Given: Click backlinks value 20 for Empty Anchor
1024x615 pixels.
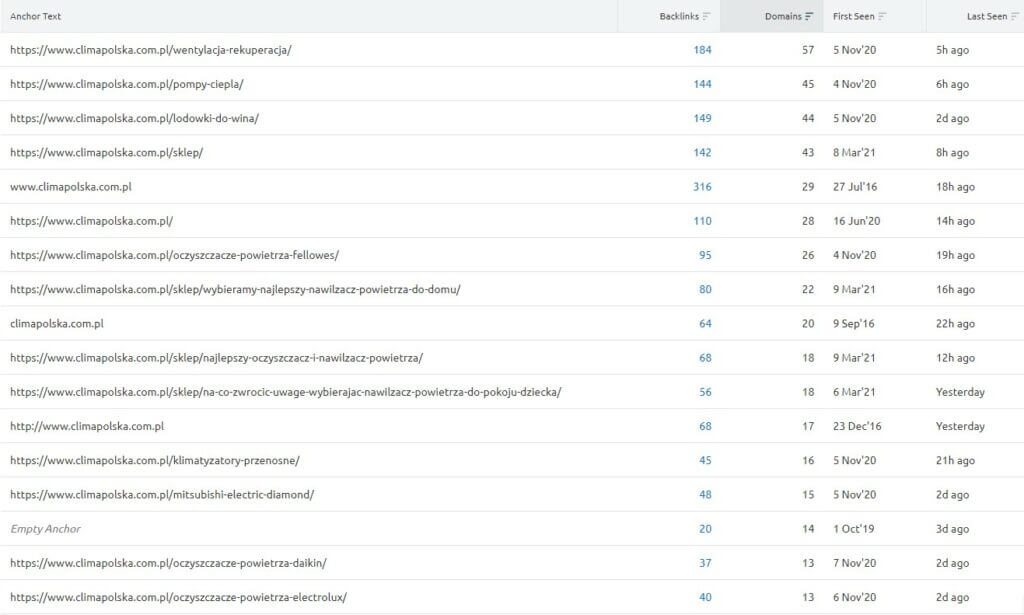Looking at the screenshot, I should [x=705, y=528].
